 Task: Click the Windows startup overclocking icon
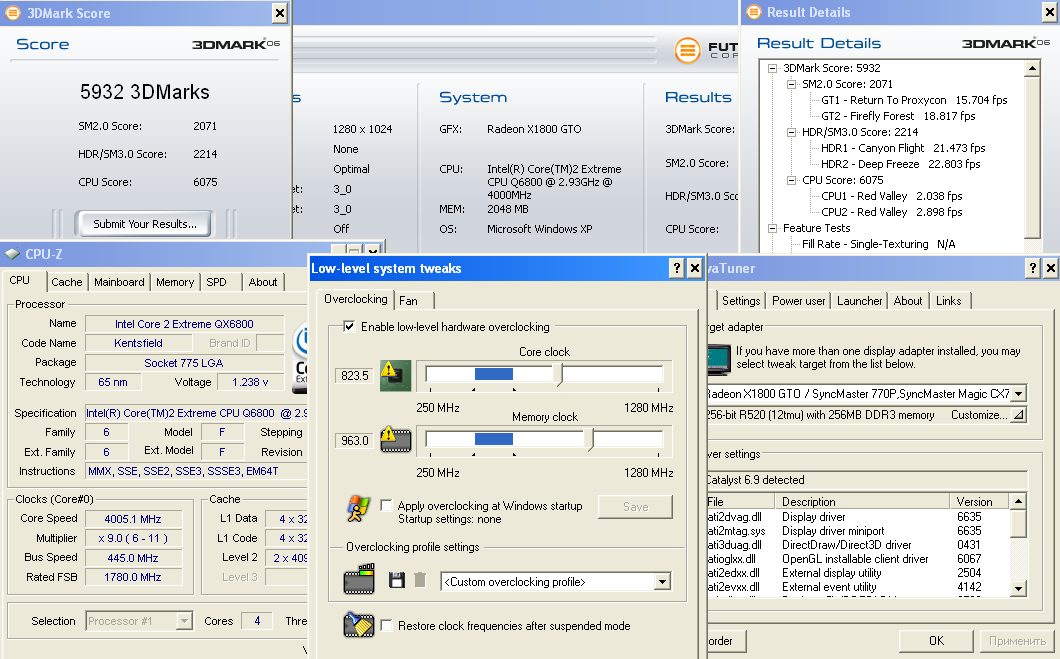point(358,509)
